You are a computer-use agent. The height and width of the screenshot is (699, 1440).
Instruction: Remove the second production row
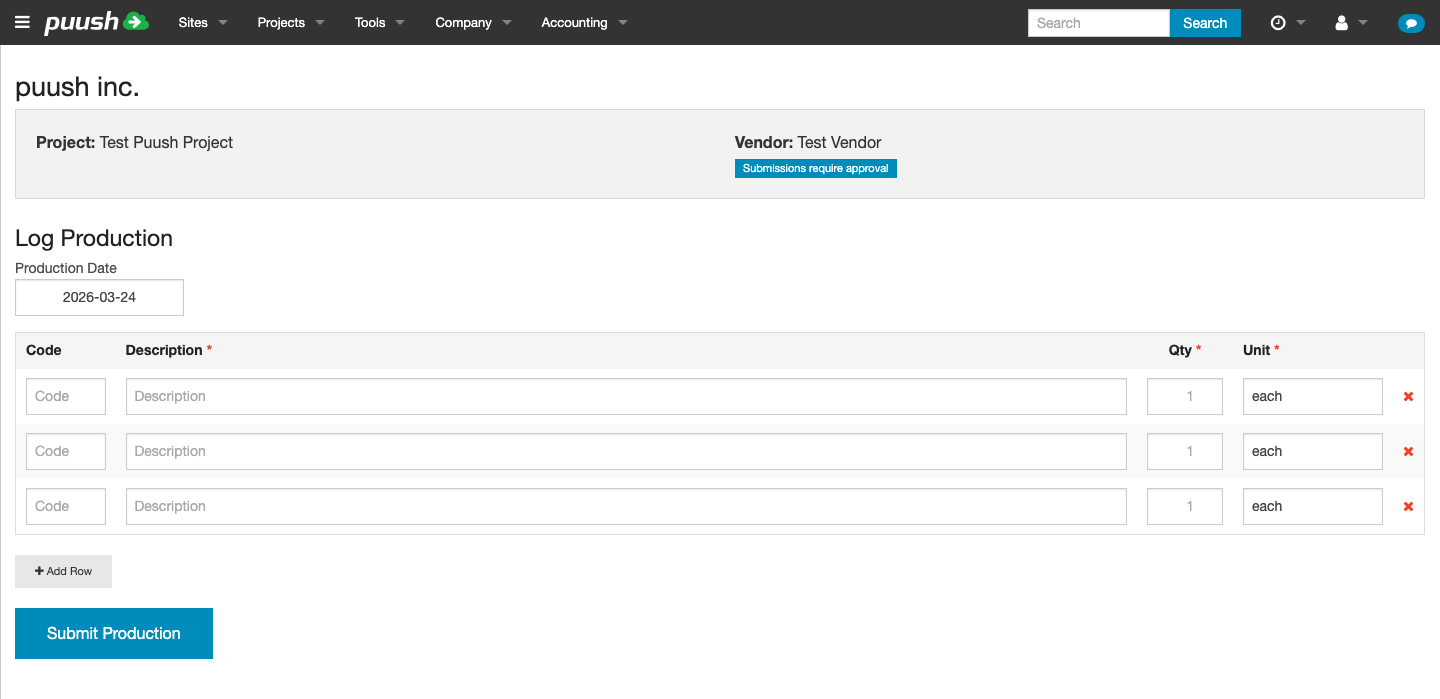click(1407, 451)
